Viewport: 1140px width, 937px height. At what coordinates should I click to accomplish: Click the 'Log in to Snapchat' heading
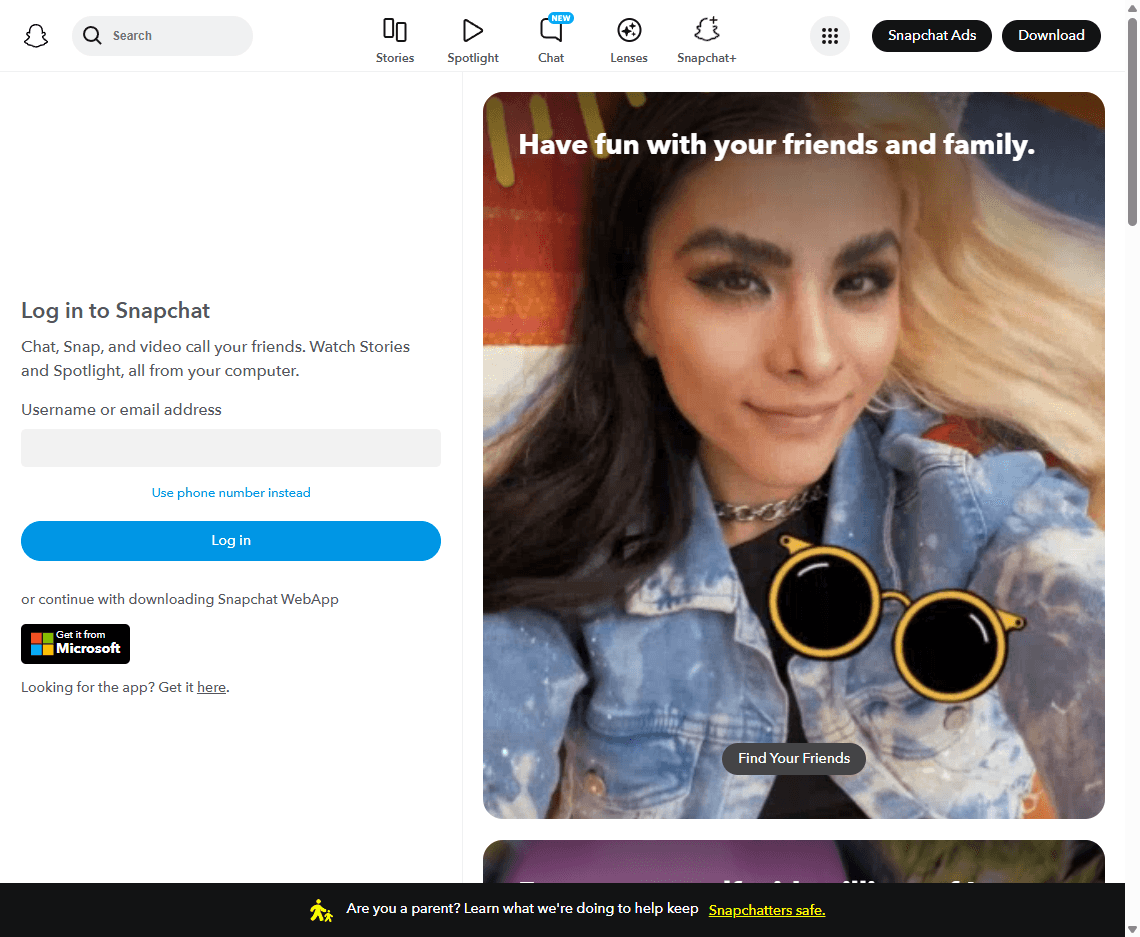pos(116,310)
